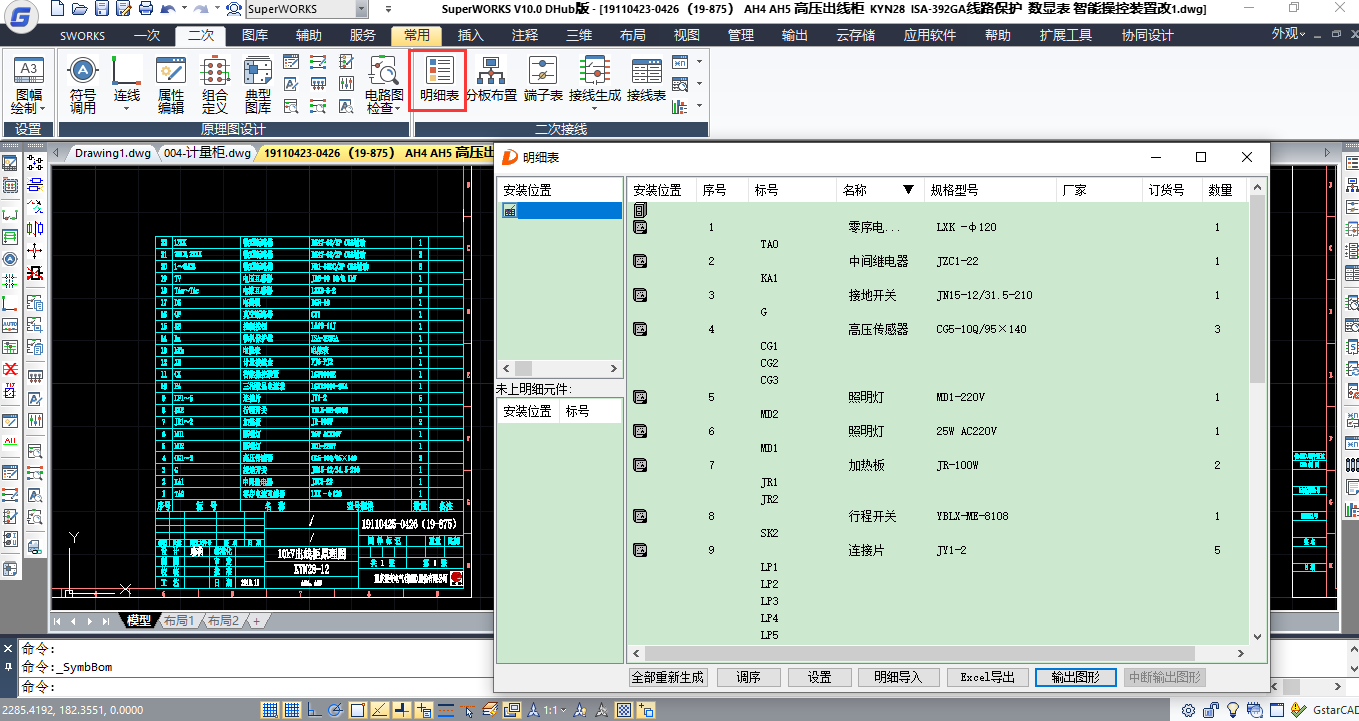Open the SuperWORKS workspace combo box
Image resolution: width=1359 pixels, height=721 pixels.
pyautogui.click(x=306, y=9)
